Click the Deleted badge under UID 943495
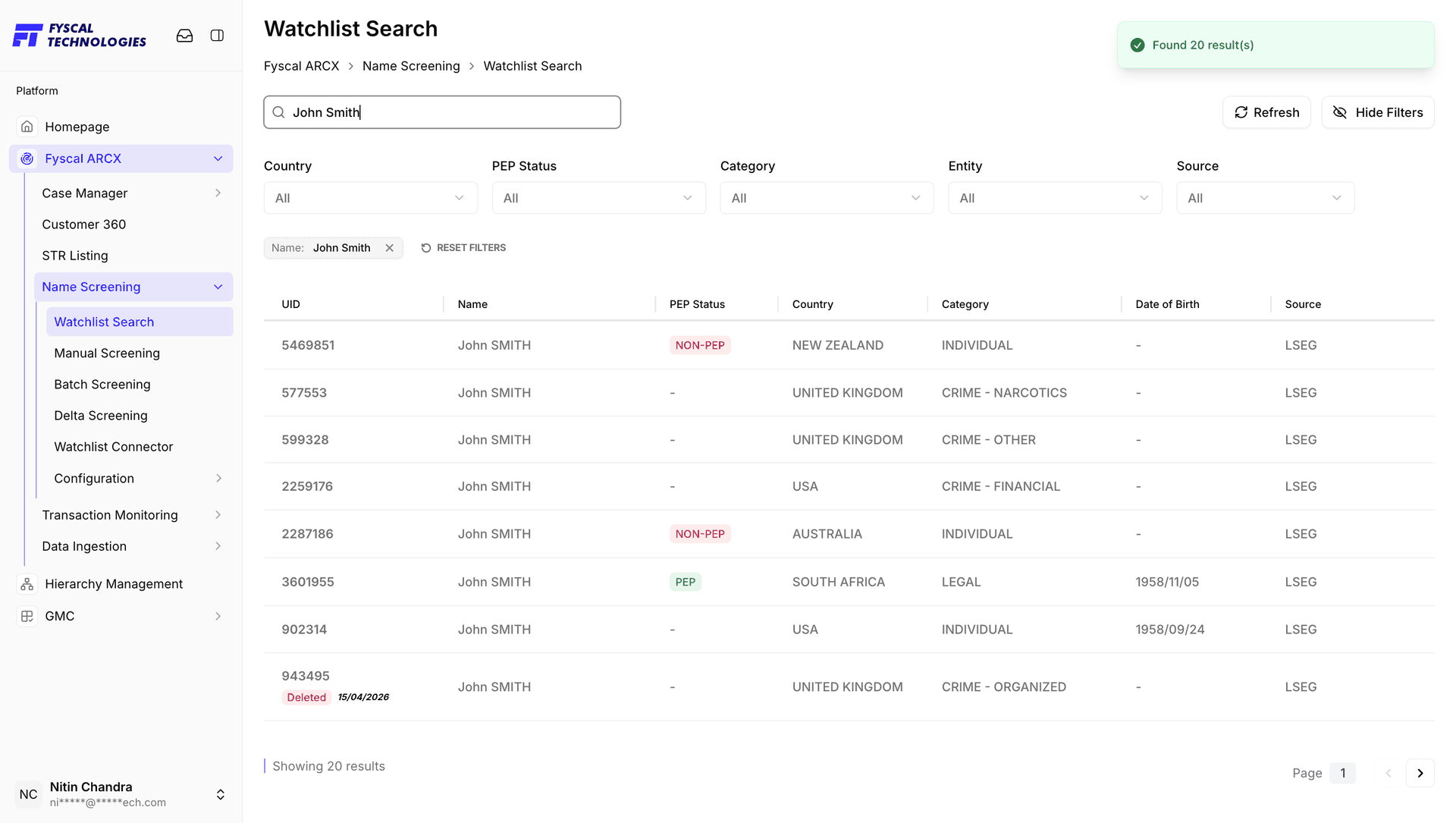1456x823 pixels. (x=306, y=697)
